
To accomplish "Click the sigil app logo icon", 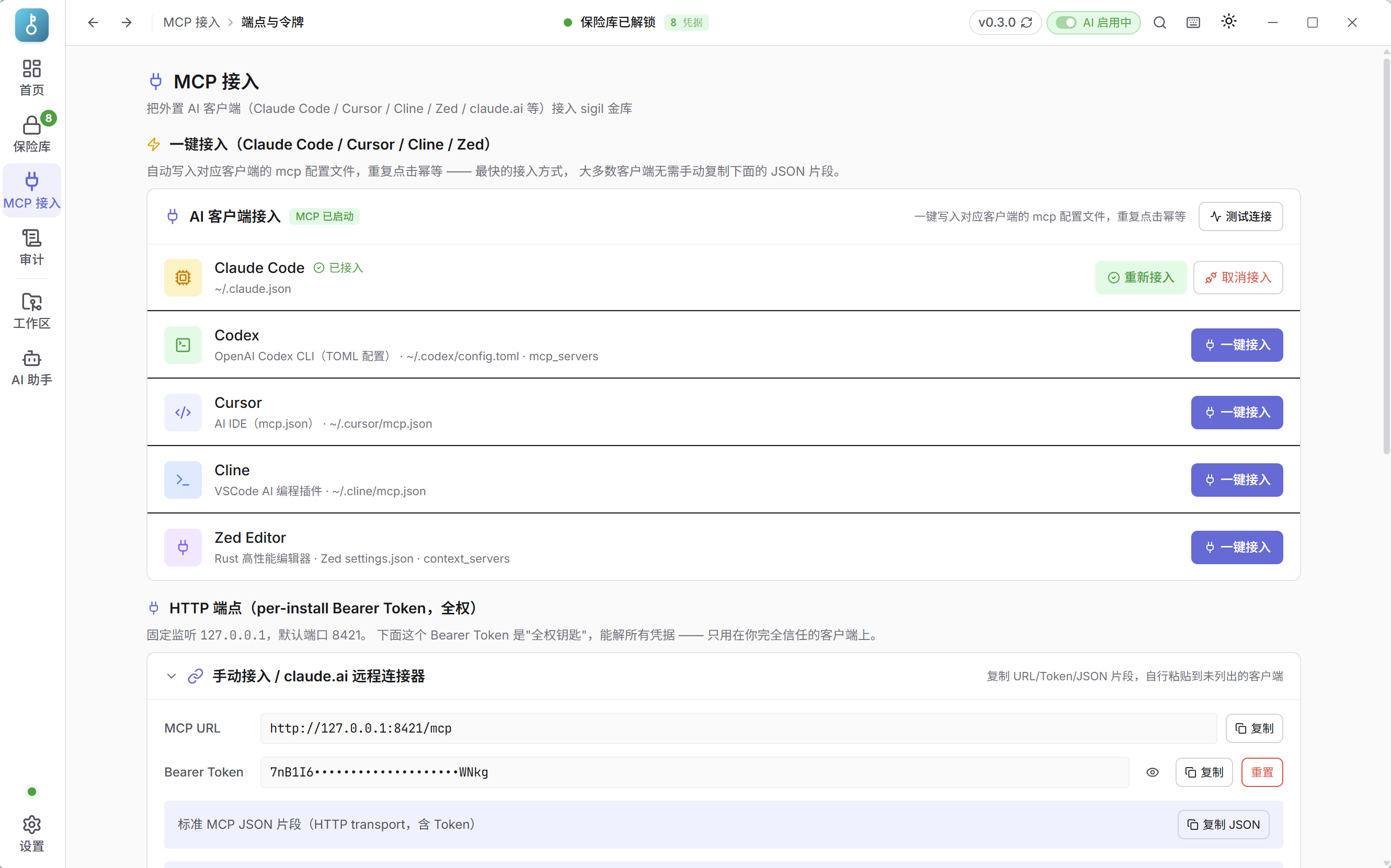I will pos(31,25).
